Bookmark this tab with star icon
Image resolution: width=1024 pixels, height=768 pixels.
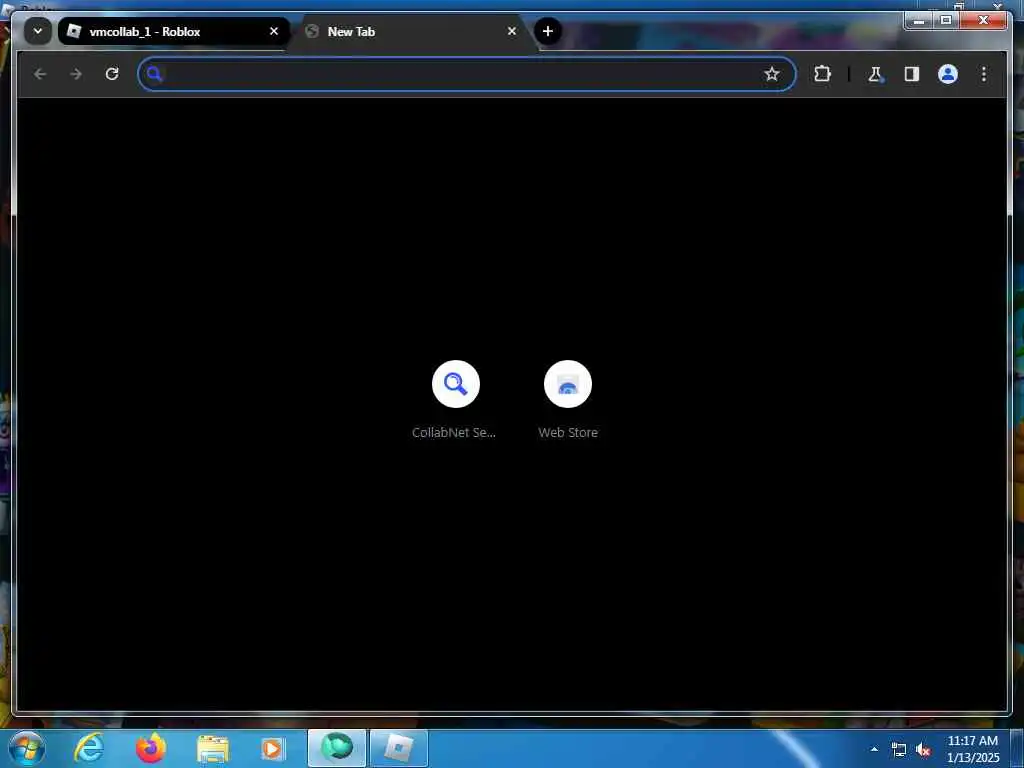(772, 74)
